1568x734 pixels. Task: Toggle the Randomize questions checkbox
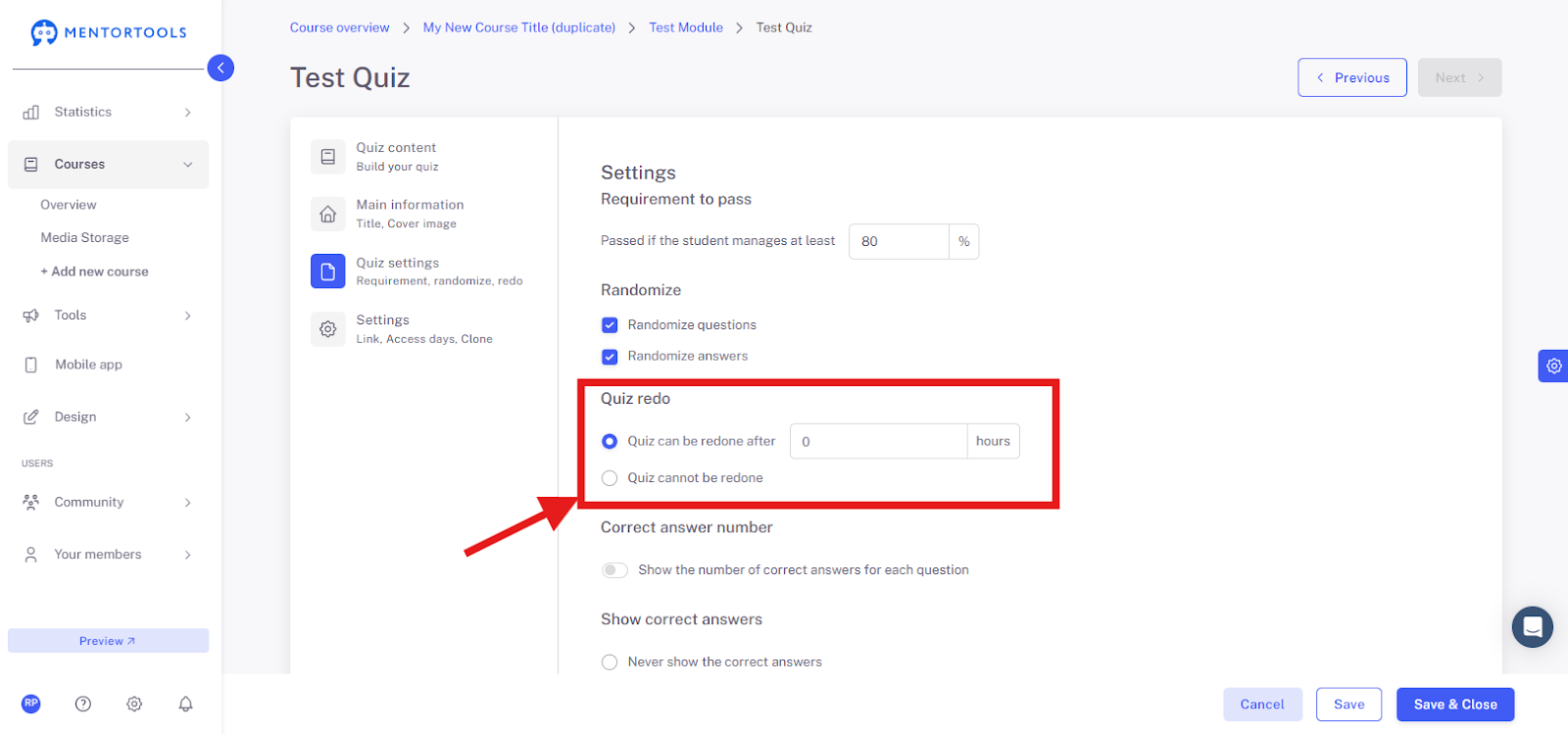click(610, 325)
